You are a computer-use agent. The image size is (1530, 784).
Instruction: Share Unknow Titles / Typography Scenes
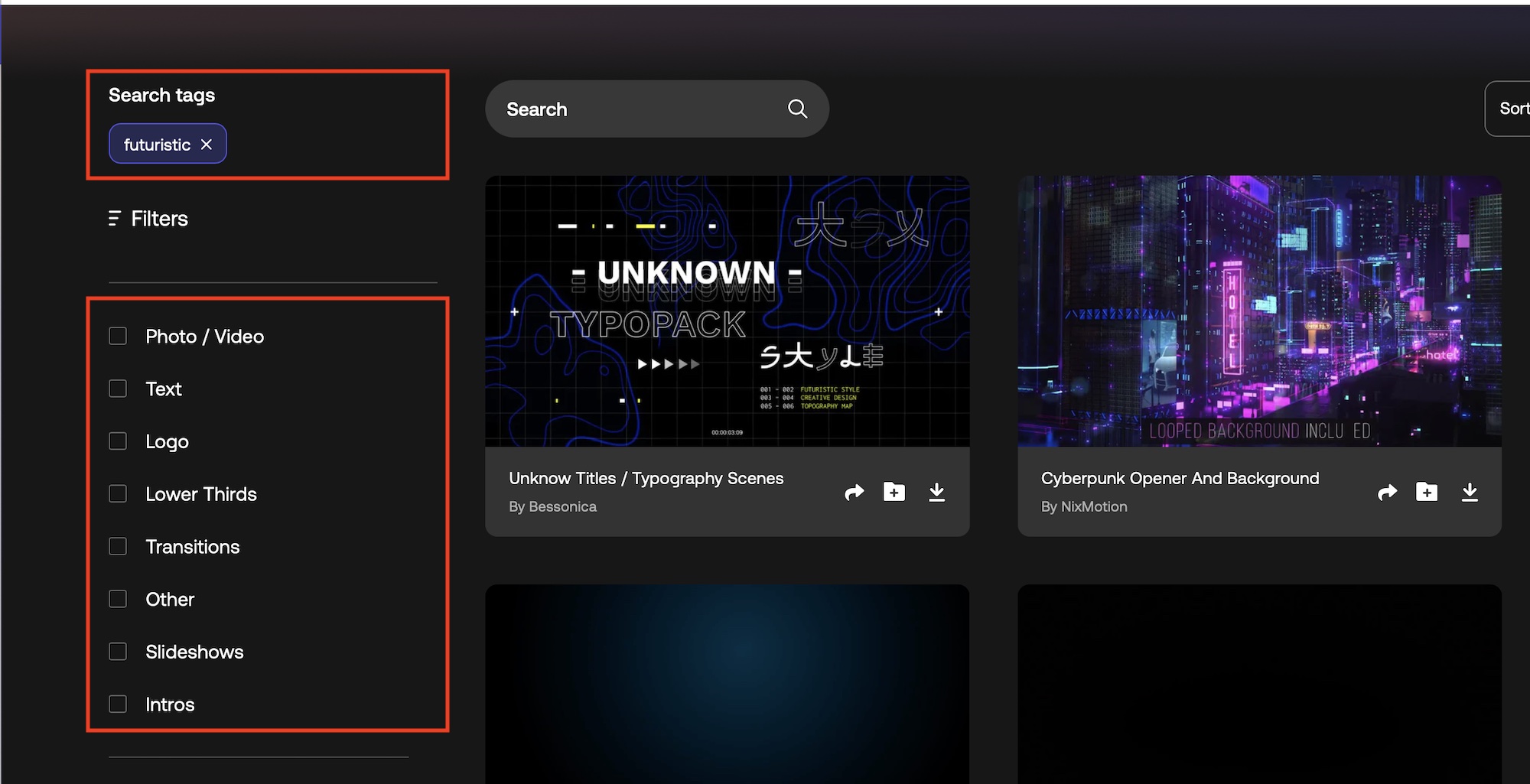(x=854, y=492)
